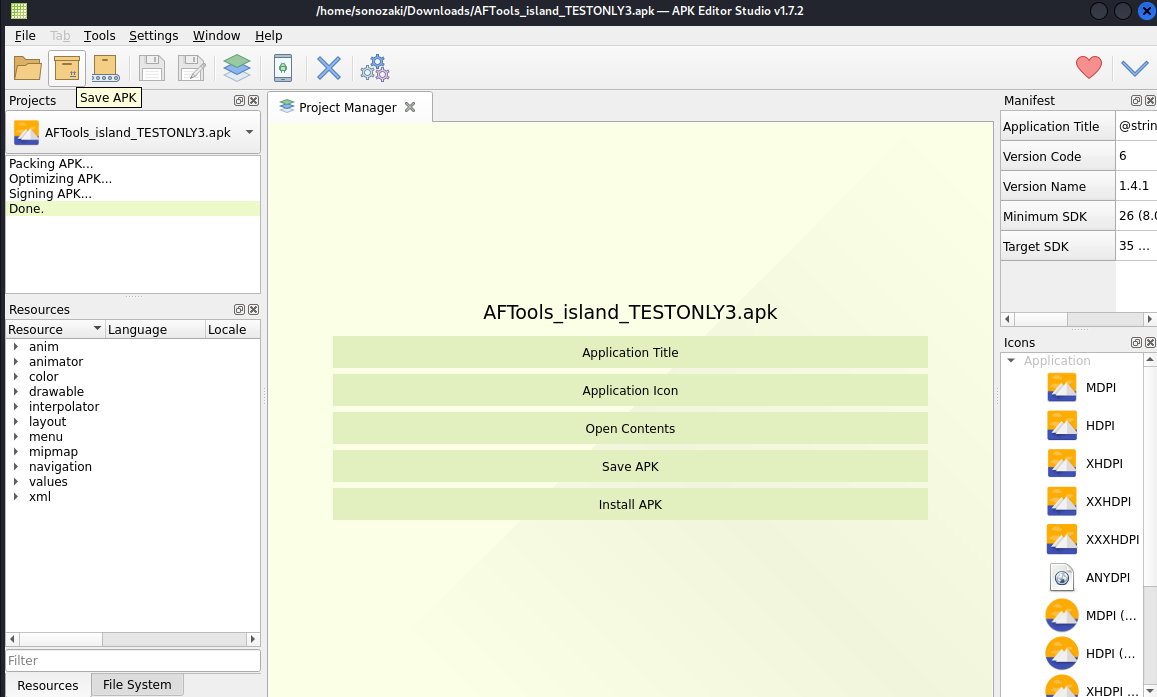Expand the interpolator resource folder
This screenshot has height=697, width=1157.
[15, 406]
